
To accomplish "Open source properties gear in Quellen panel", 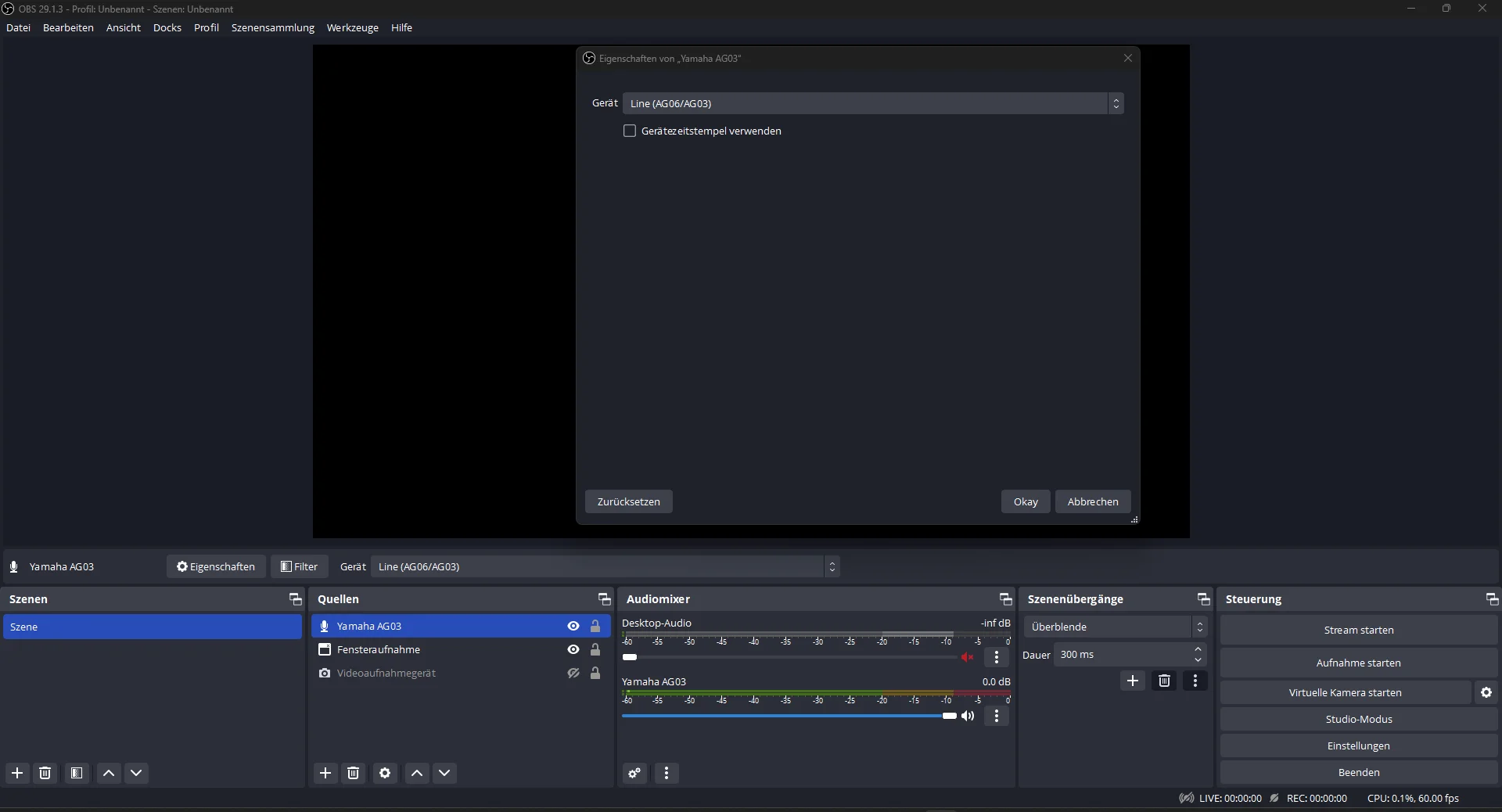I will click(x=385, y=773).
